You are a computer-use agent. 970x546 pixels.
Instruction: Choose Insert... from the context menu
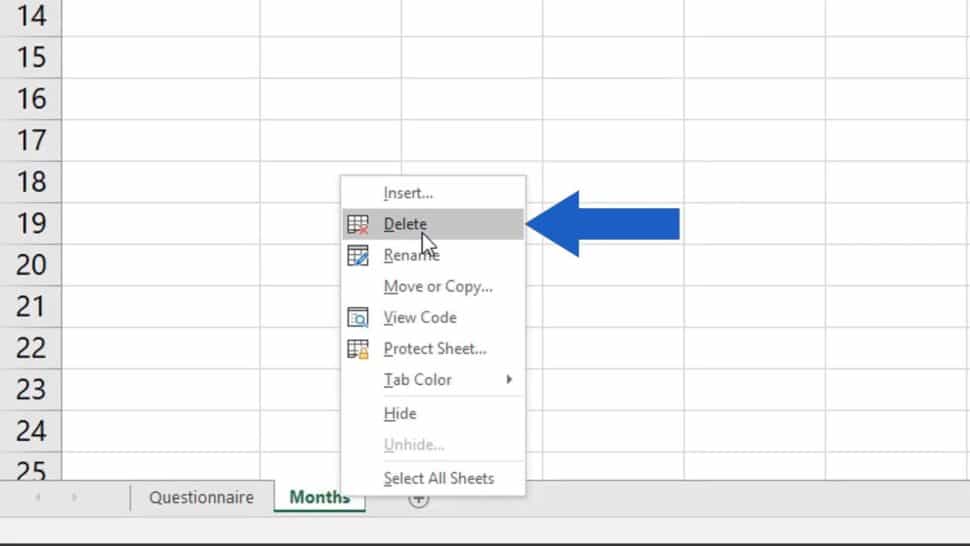point(433,193)
